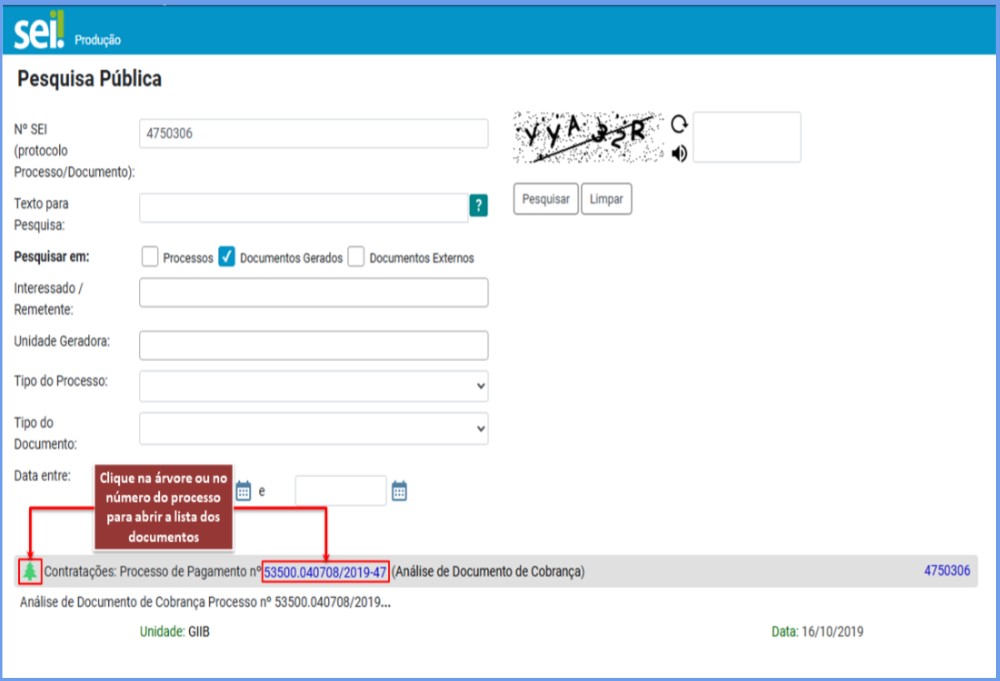Uncheck the Documentos Gerados checkbox

pyautogui.click(x=227, y=257)
